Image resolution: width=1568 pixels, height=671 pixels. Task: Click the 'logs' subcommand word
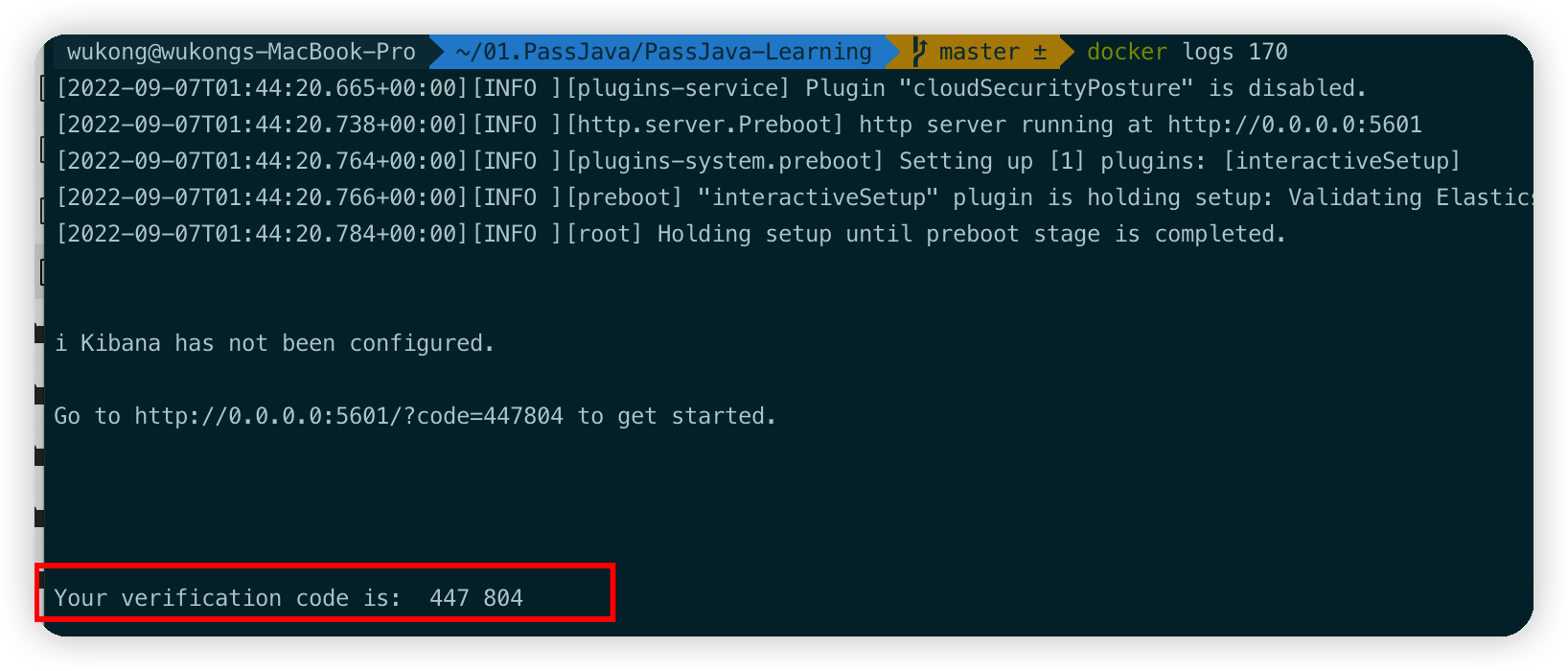pyautogui.click(x=1208, y=52)
